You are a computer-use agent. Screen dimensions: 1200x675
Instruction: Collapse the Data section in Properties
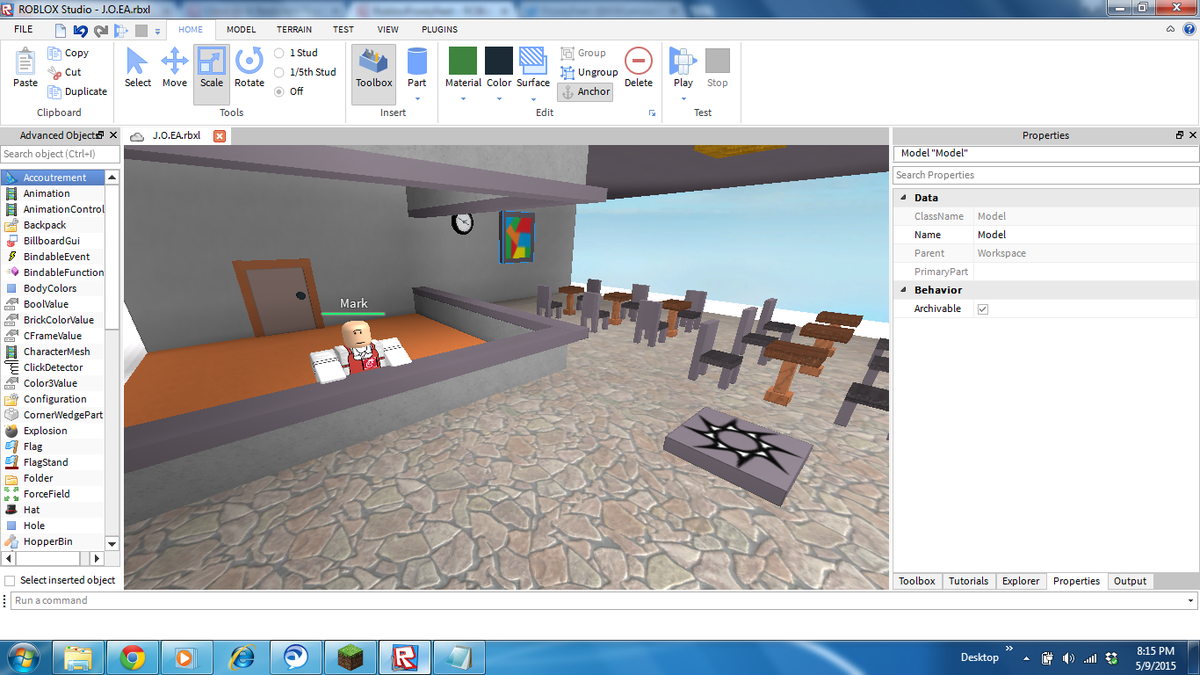click(x=903, y=198)
